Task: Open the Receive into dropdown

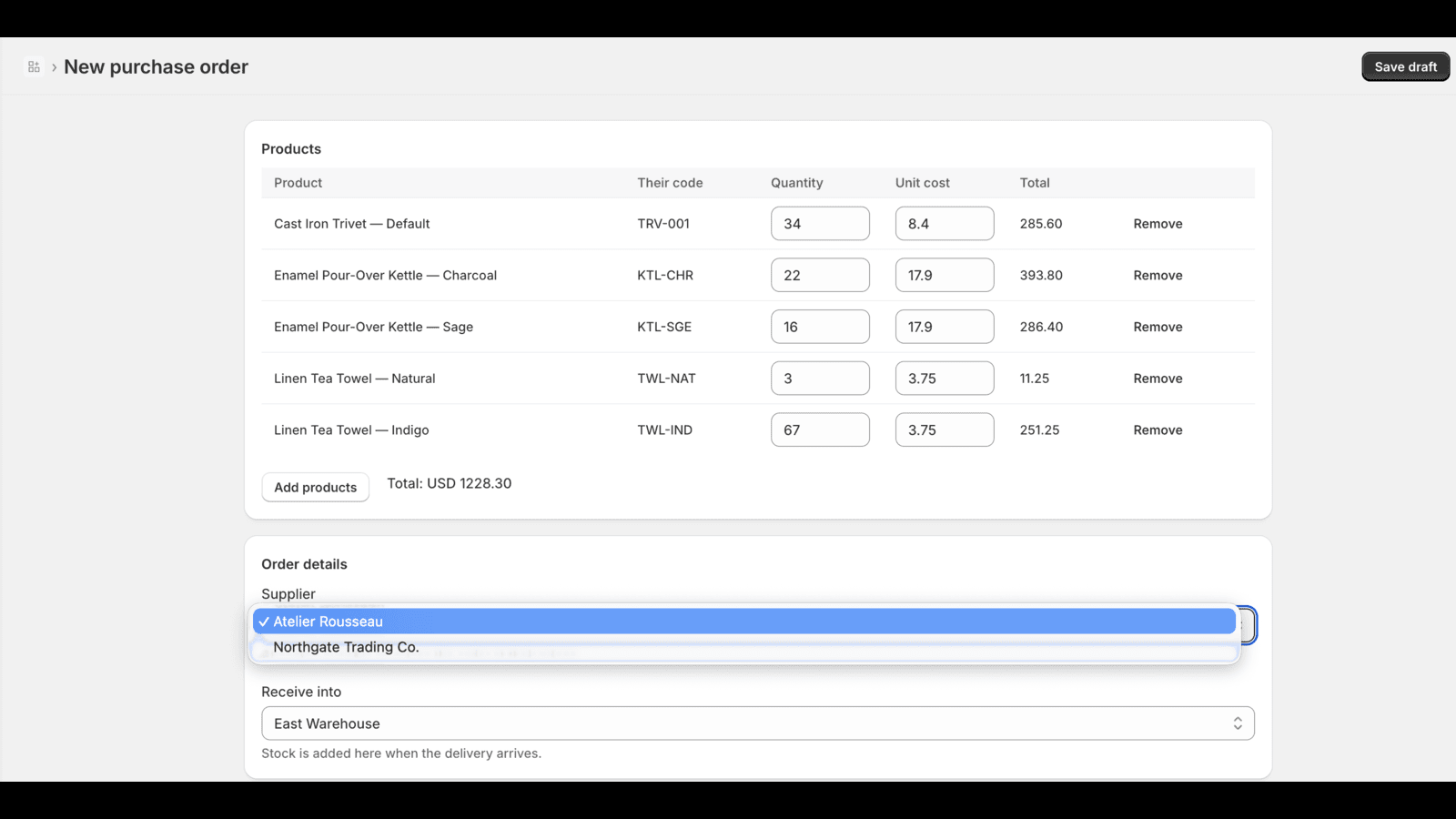Action: point(758,723)
